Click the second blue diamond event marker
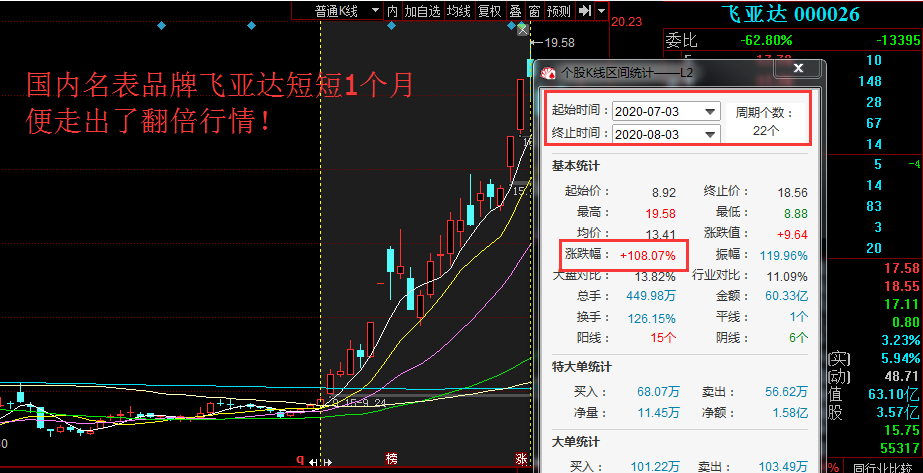 pyautogui.click(x=251, y=25)
